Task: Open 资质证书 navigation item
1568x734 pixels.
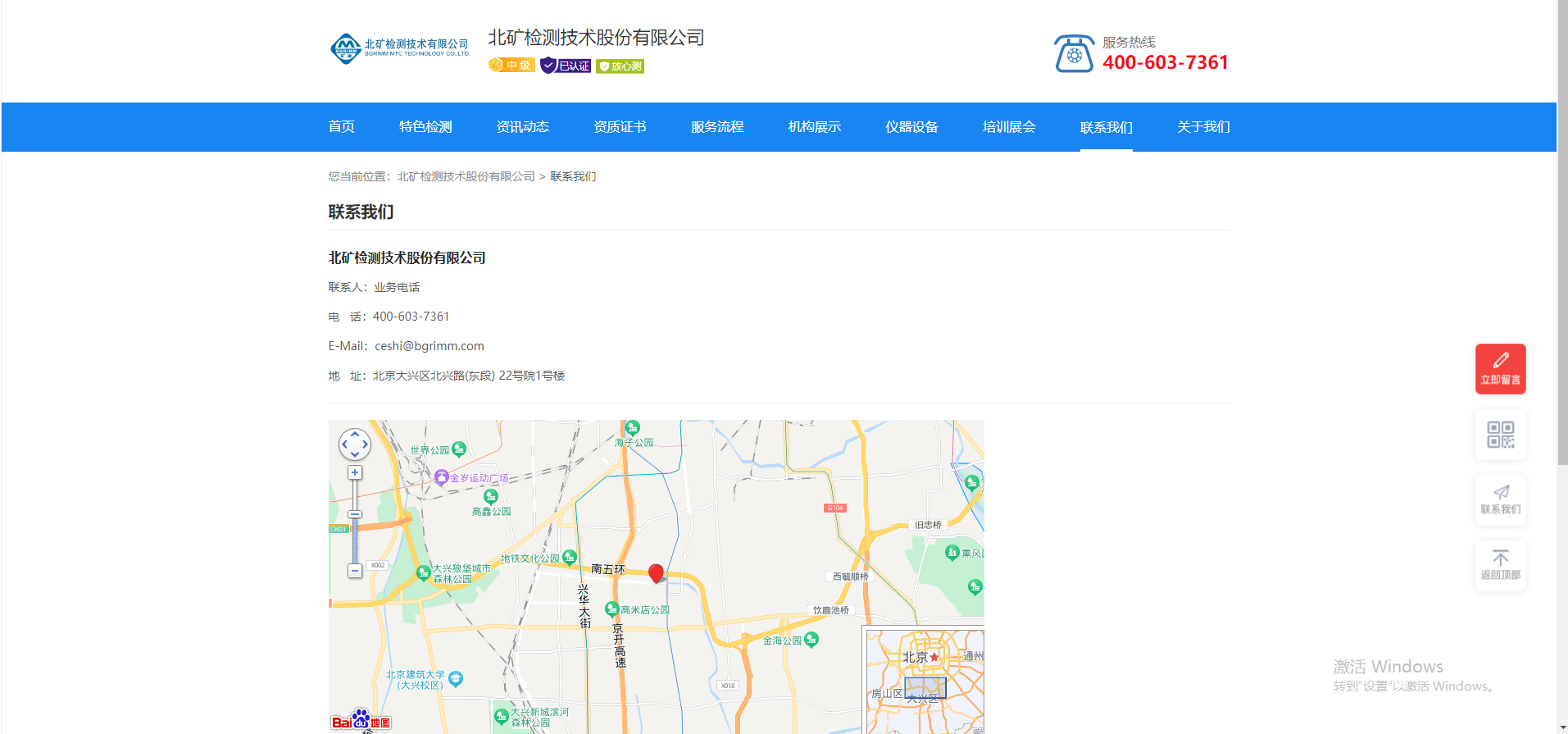Action: (x=620, y=127)
